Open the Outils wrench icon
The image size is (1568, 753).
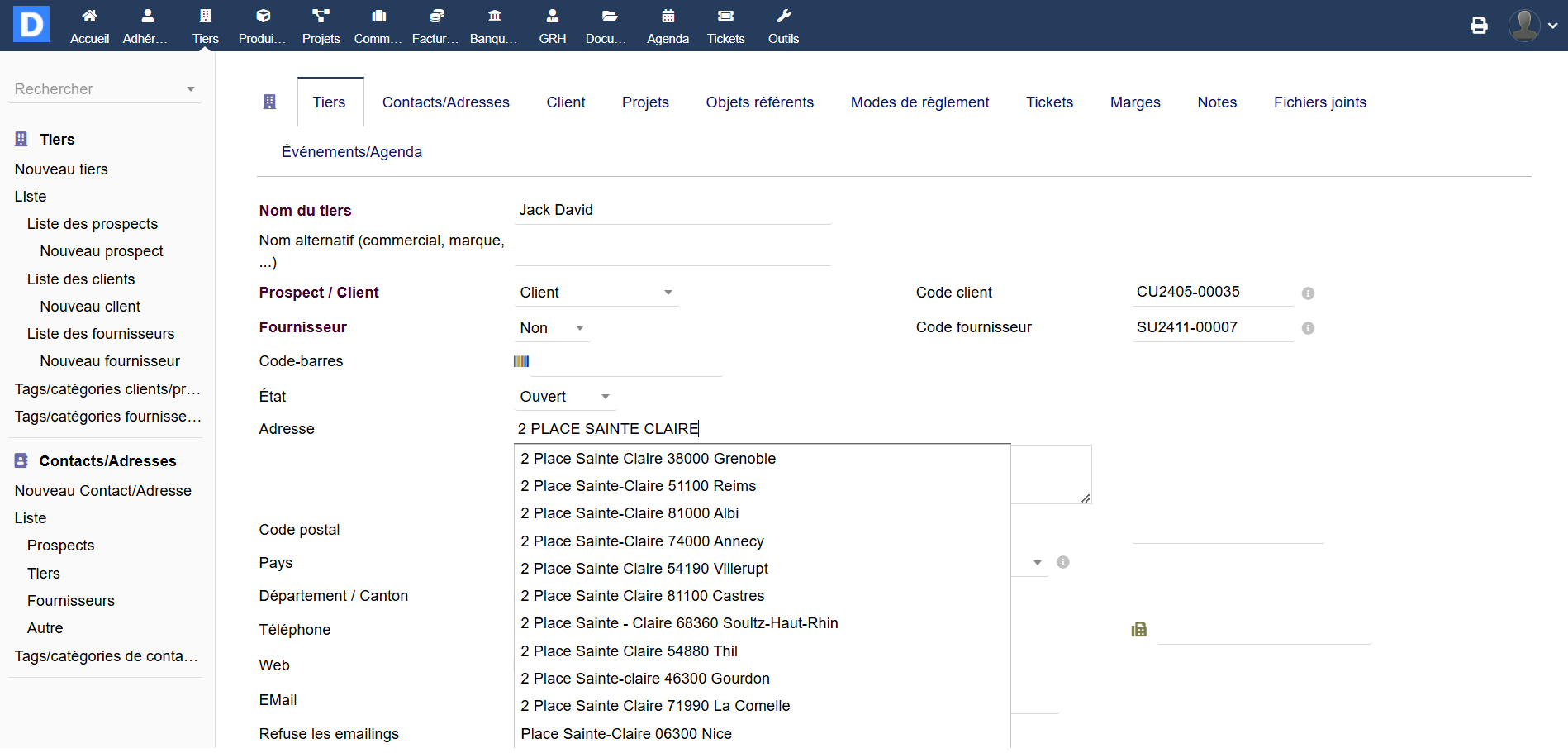[x=783, y=17]
